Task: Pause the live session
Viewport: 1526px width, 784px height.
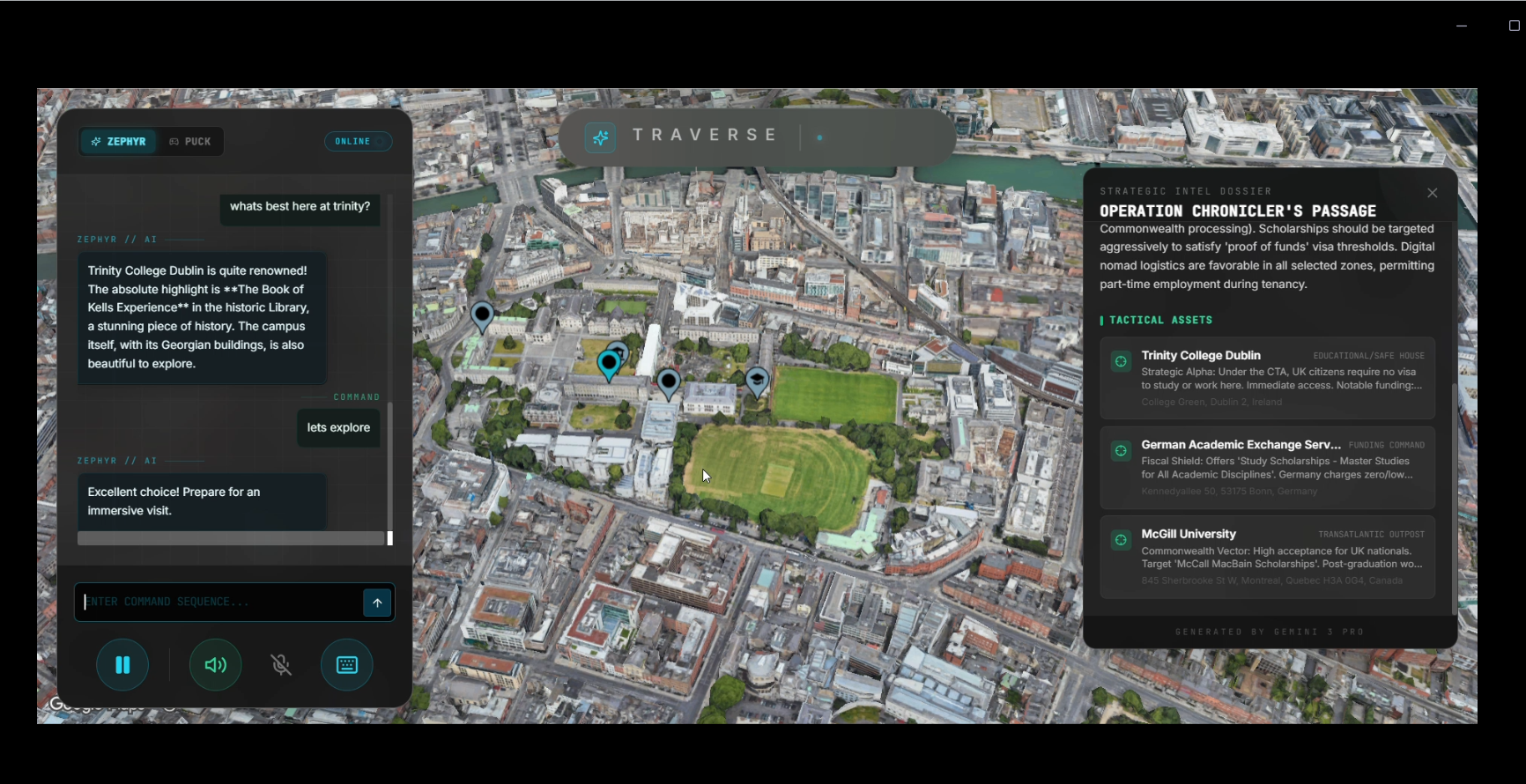Action: (x=122, y=665)
